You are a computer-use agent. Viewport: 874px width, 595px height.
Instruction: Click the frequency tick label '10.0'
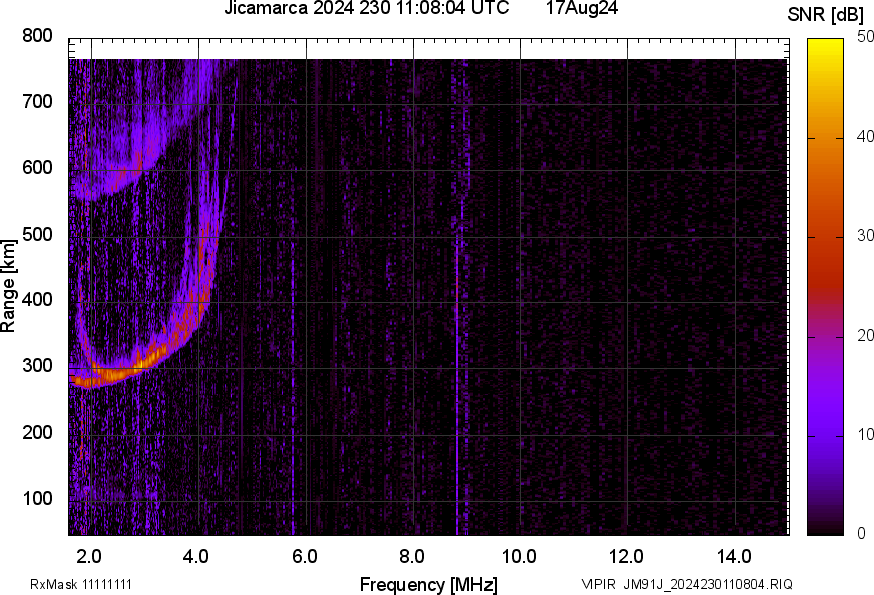tap(519, 556)
